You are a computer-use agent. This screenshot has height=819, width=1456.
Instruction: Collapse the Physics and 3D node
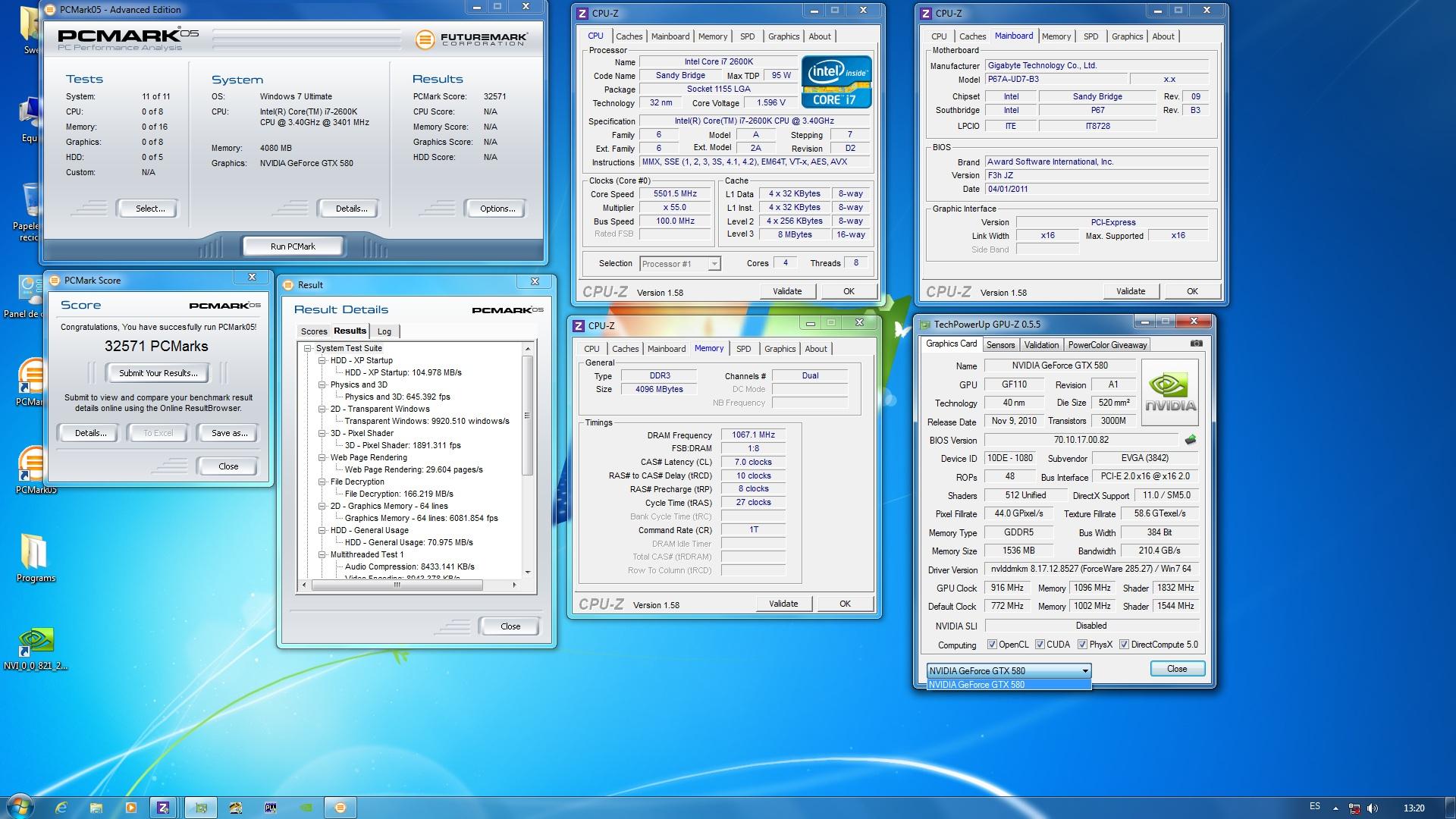(322, 384)
